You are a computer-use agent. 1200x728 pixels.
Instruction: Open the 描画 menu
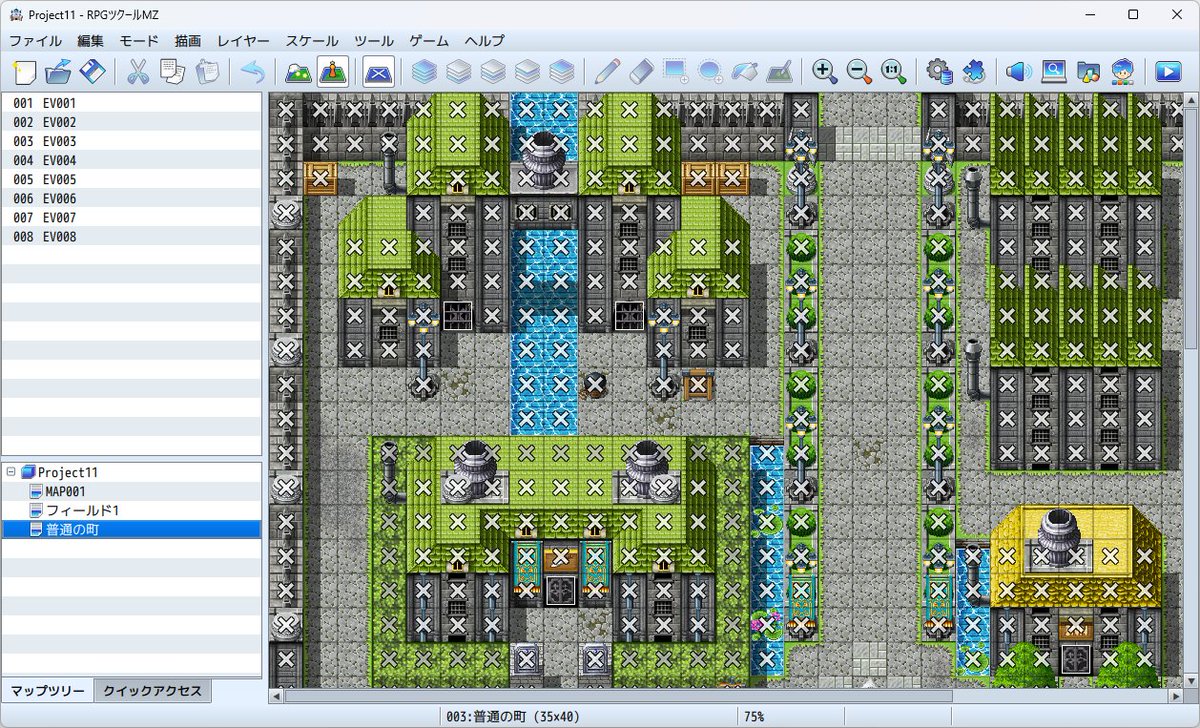click(187, 41)
